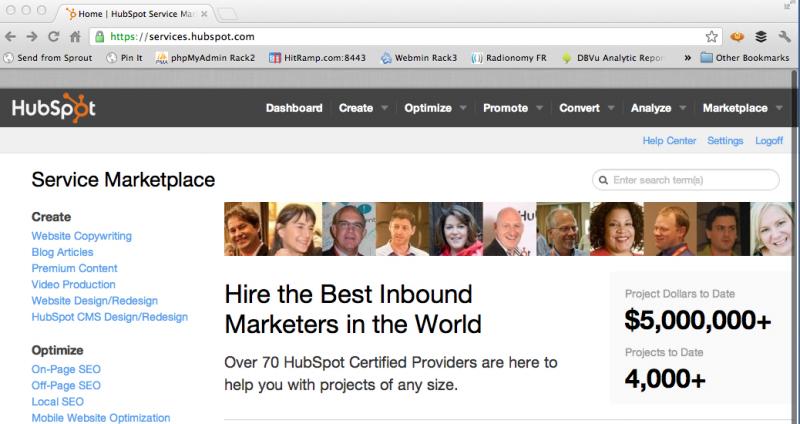Open HubSpot CMS Design/Redesign link

tap(110, 317)
